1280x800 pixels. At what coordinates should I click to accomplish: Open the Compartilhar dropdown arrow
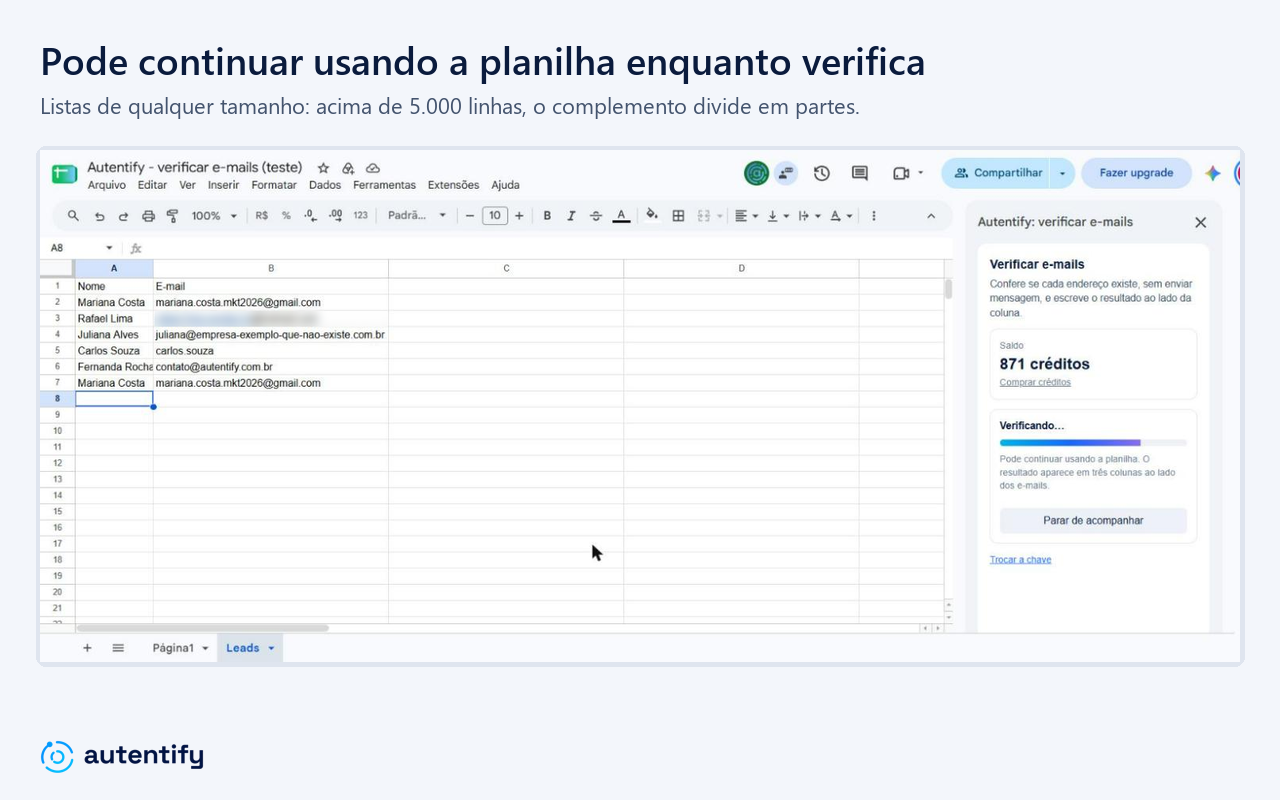1062,173
